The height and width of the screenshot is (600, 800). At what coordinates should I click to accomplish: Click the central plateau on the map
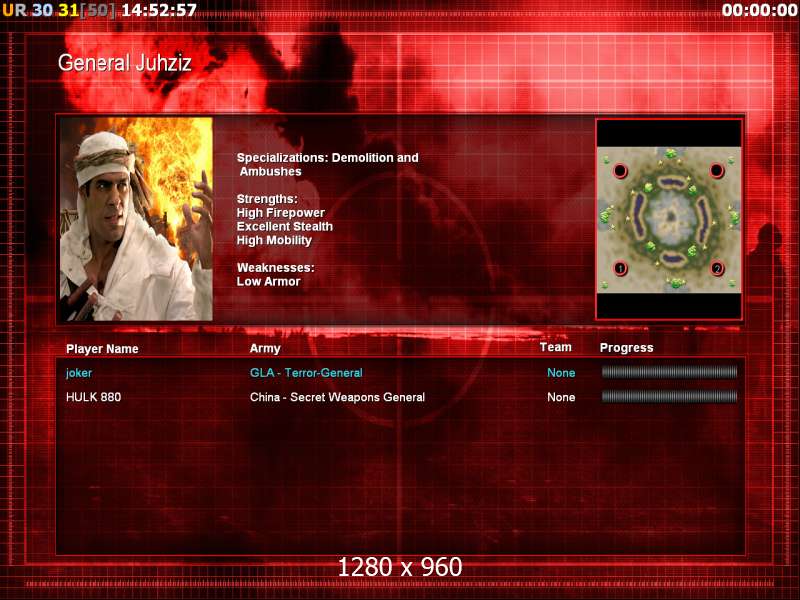669,218
